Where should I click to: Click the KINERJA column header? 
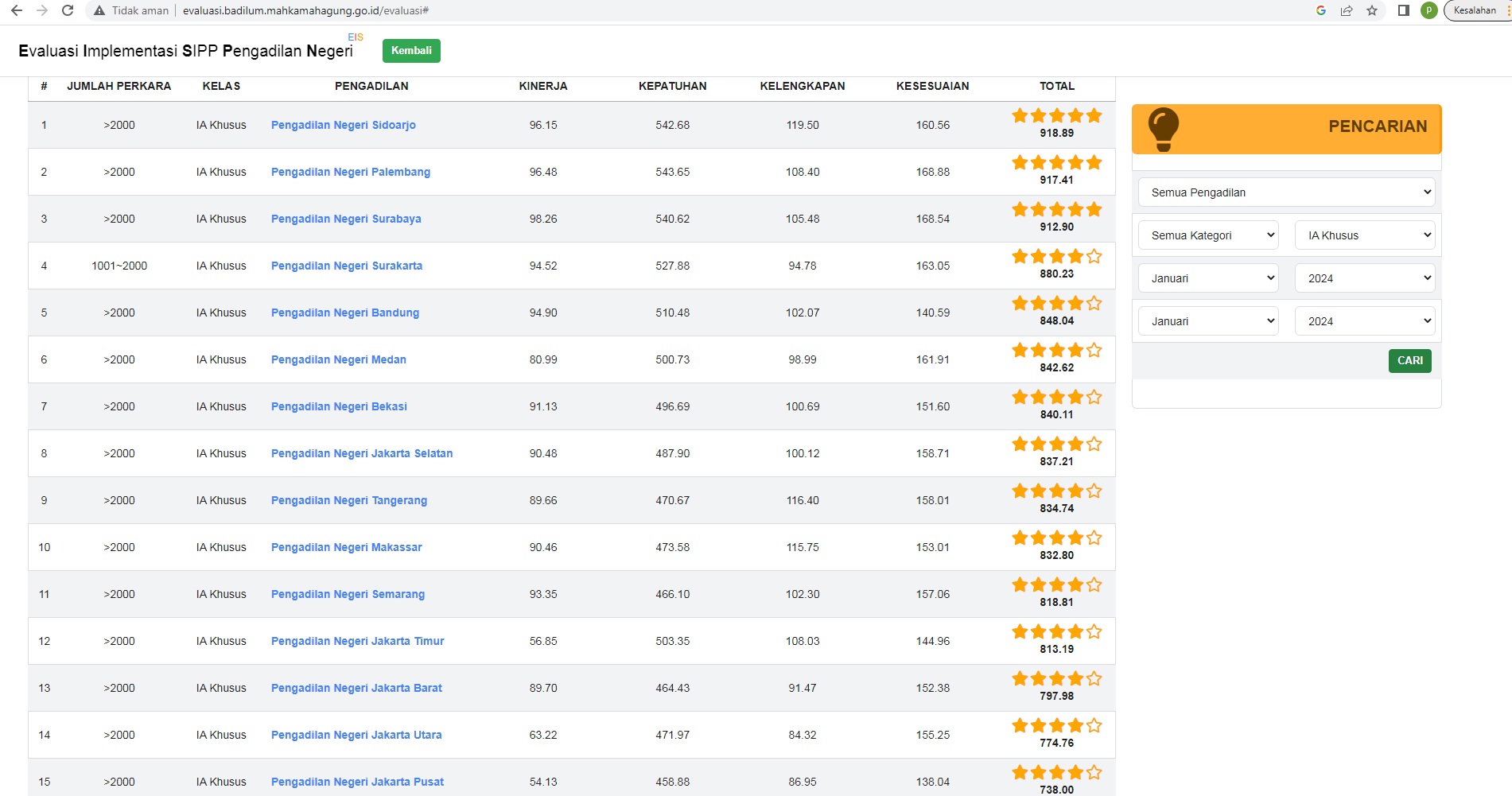(543, 86)
